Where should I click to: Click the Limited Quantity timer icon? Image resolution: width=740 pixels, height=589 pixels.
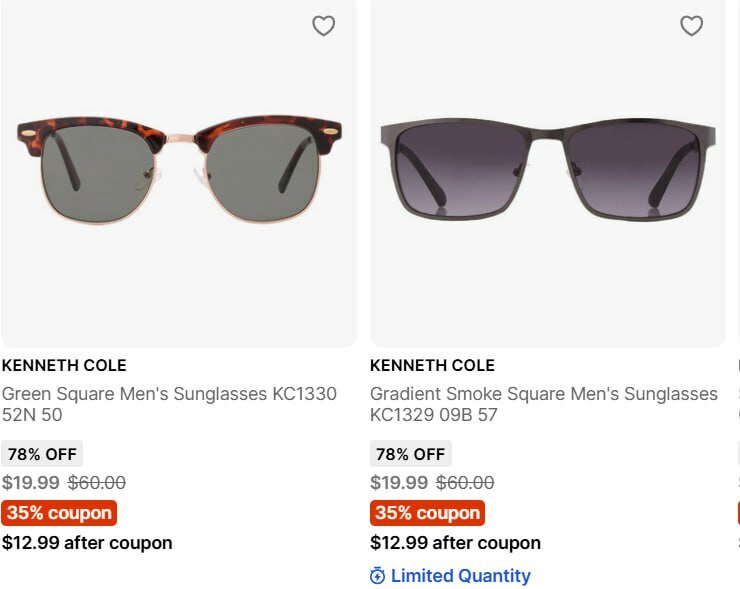[x=377, y=576]
